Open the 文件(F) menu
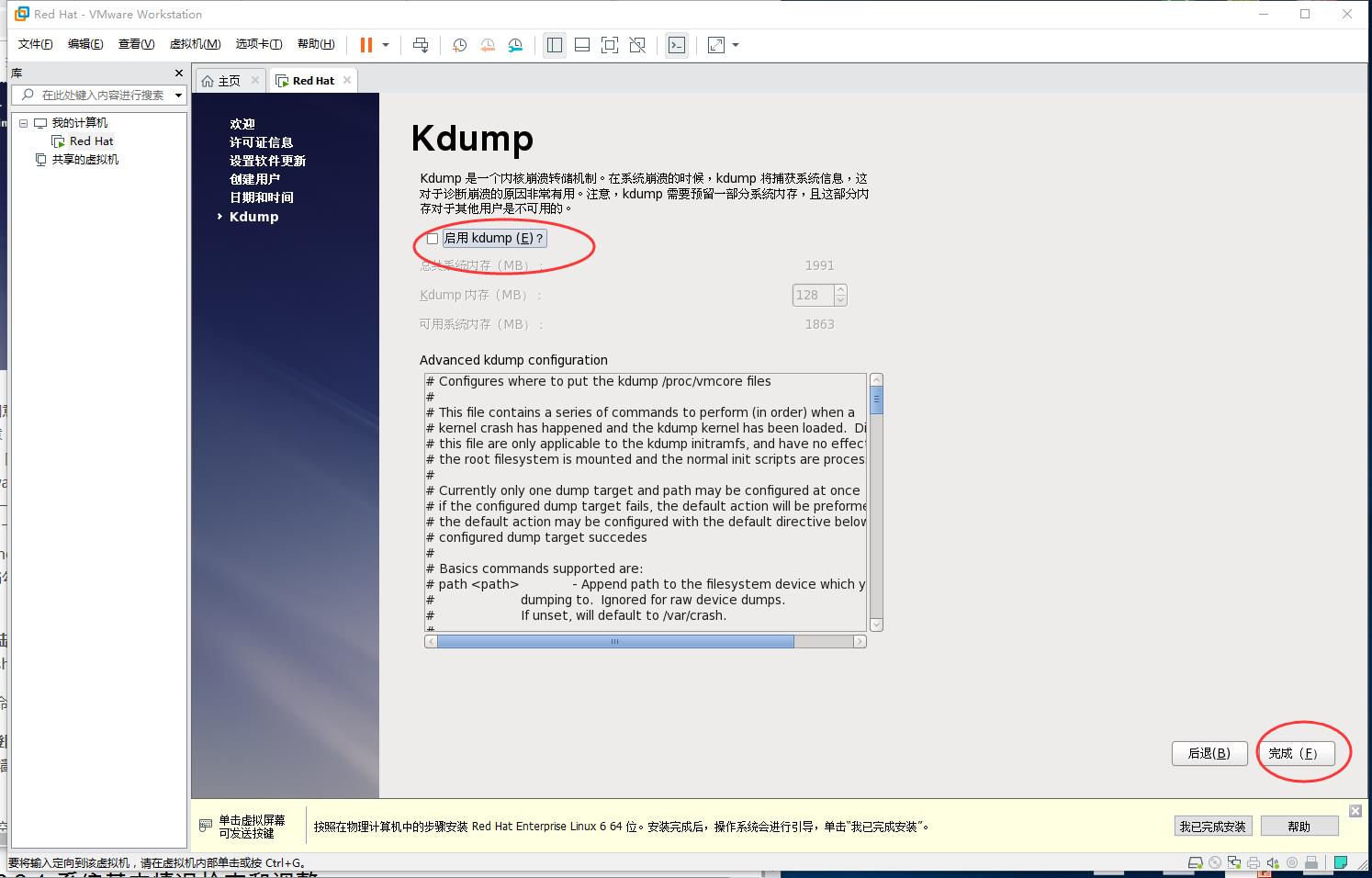 (x=36, y=44)
